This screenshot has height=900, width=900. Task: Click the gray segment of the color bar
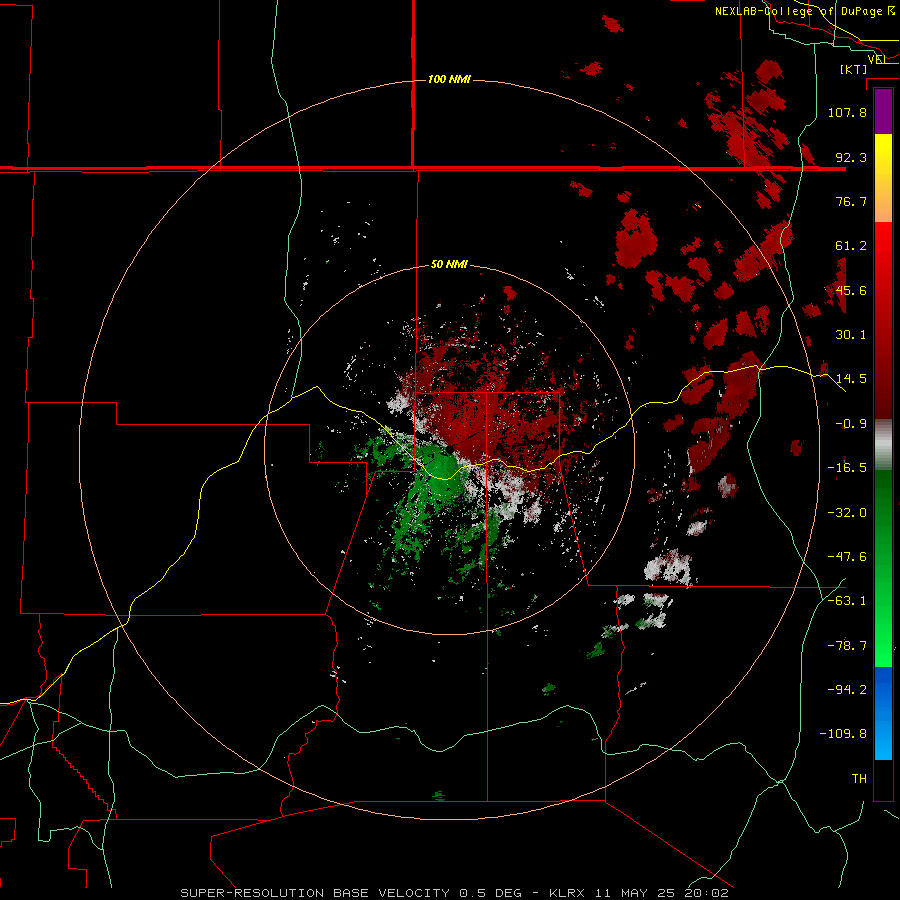(883, 444)
